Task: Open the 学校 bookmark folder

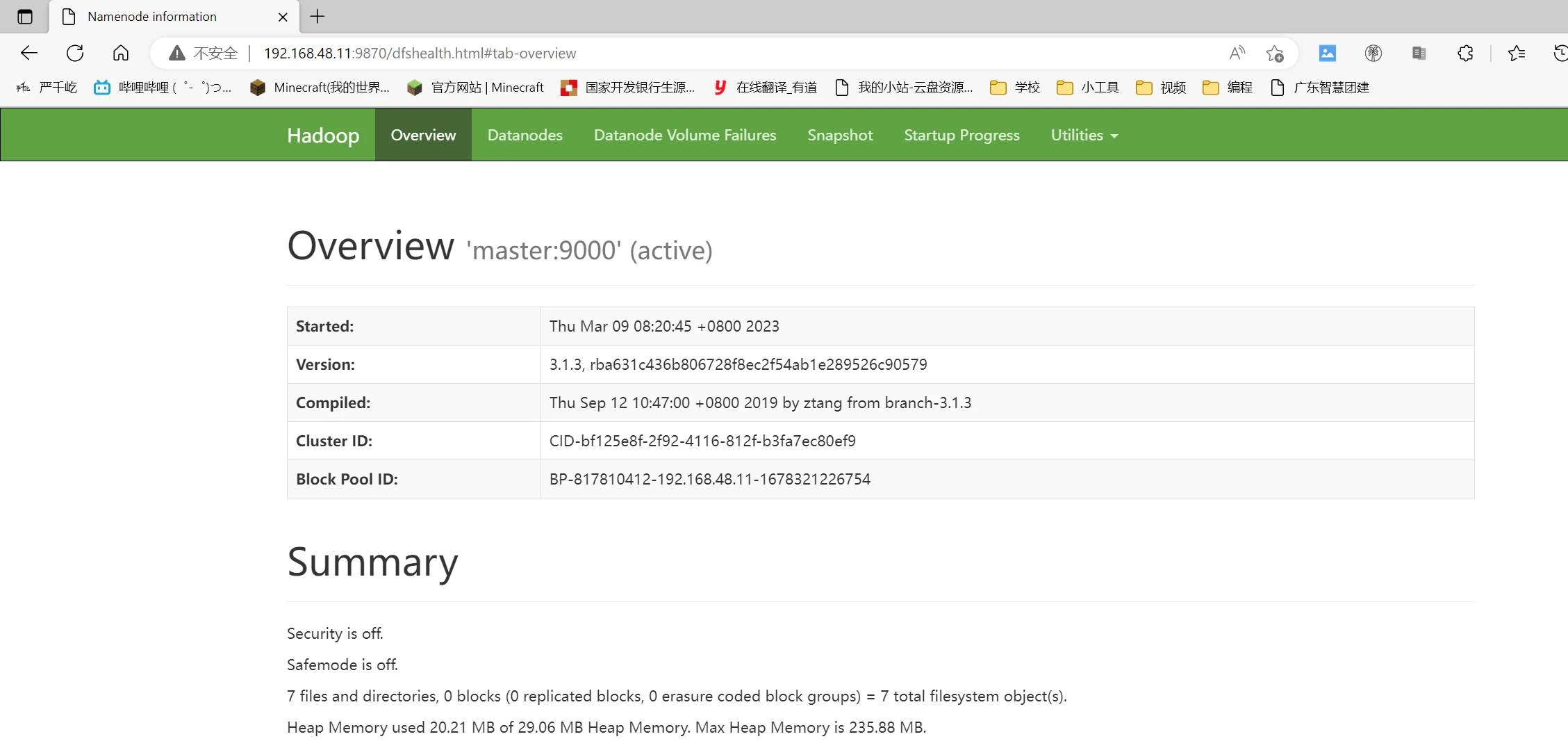Action: pos(1015,87)
